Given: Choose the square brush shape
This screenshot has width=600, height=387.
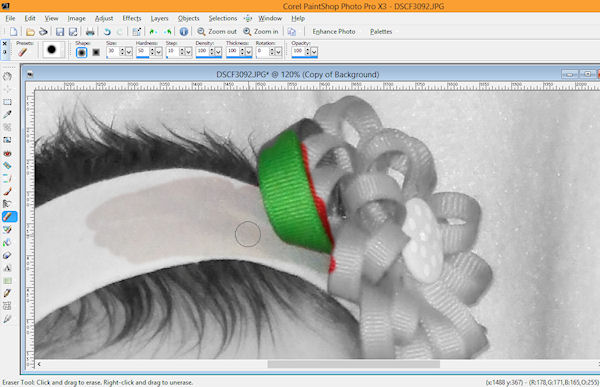Looking at the screenshot, I should (x=96, y=52).
